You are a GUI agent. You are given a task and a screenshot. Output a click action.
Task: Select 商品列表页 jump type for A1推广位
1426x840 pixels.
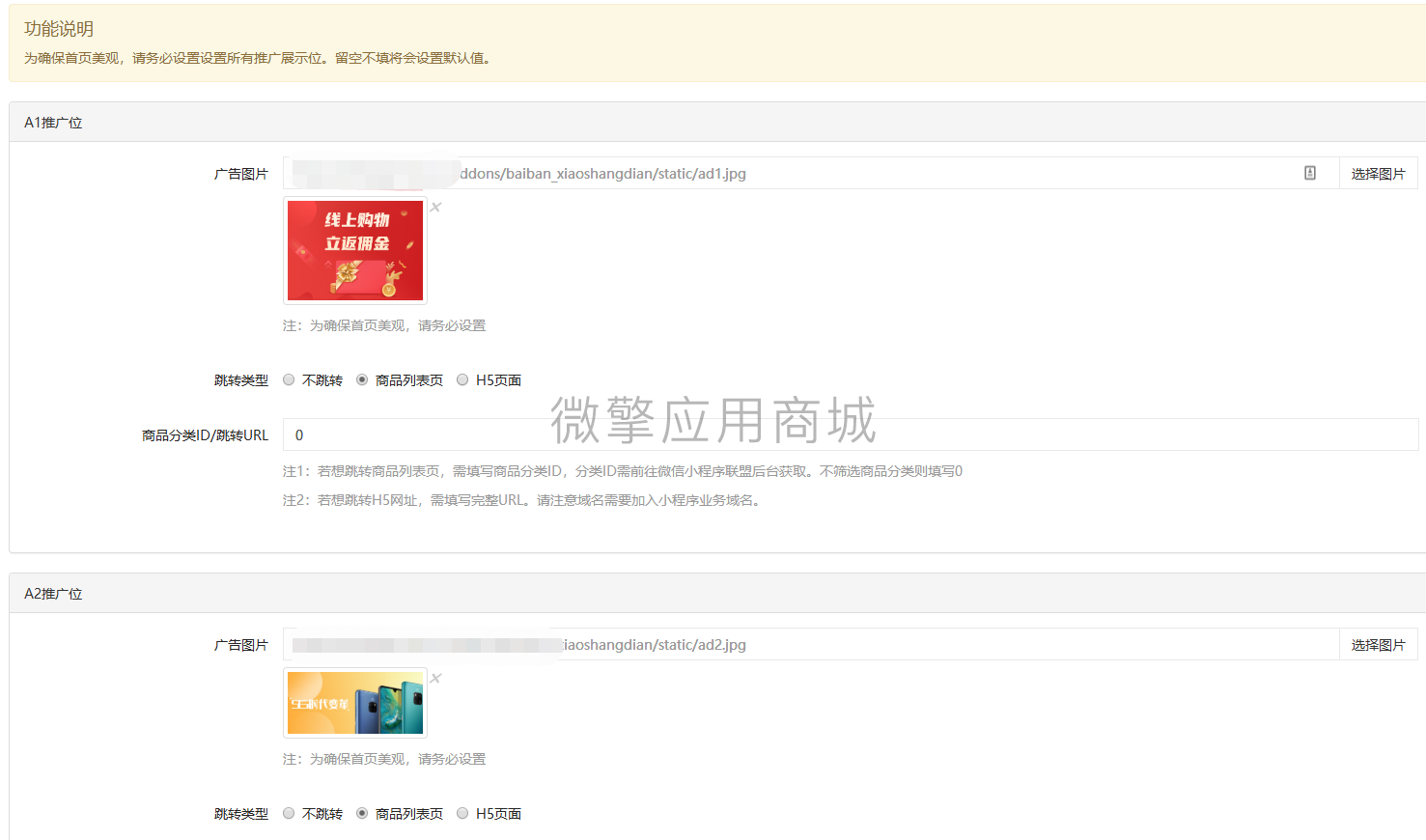coord(362,379)
